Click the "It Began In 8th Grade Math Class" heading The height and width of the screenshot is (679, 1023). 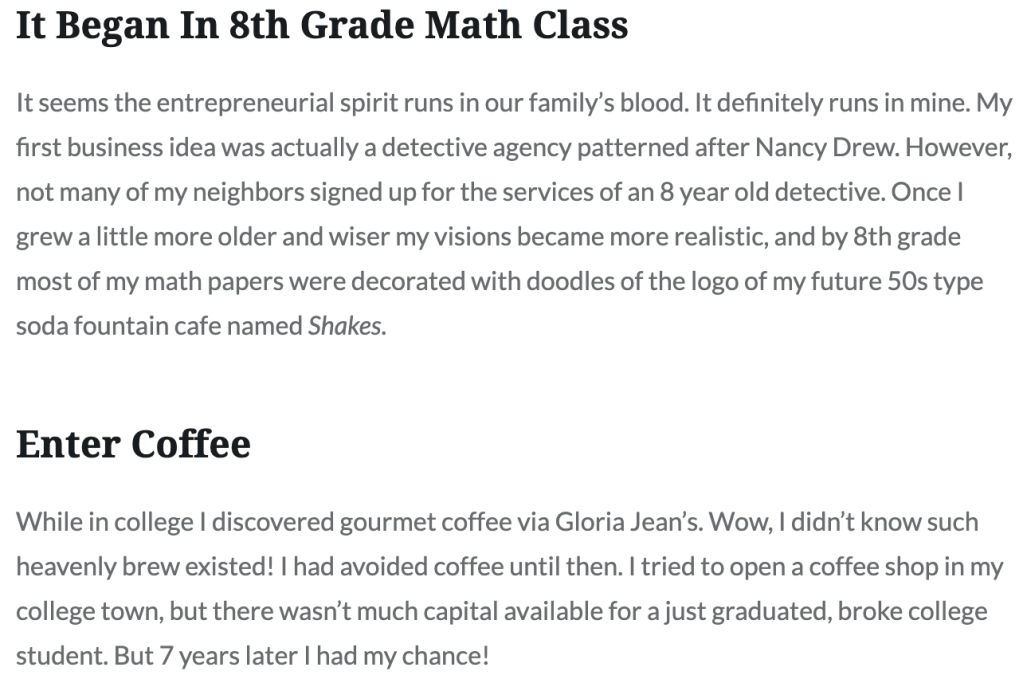tap(322, 25)
